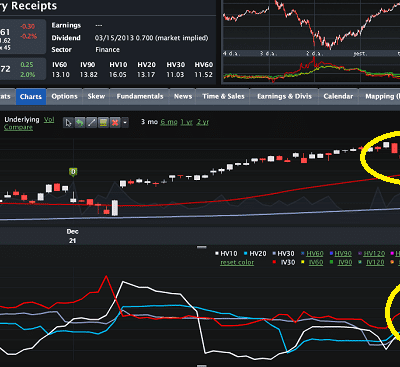400x367 pixels.
Task: Click the Dividend 03/15/2013 0.700 text
Action: (152, 38)
